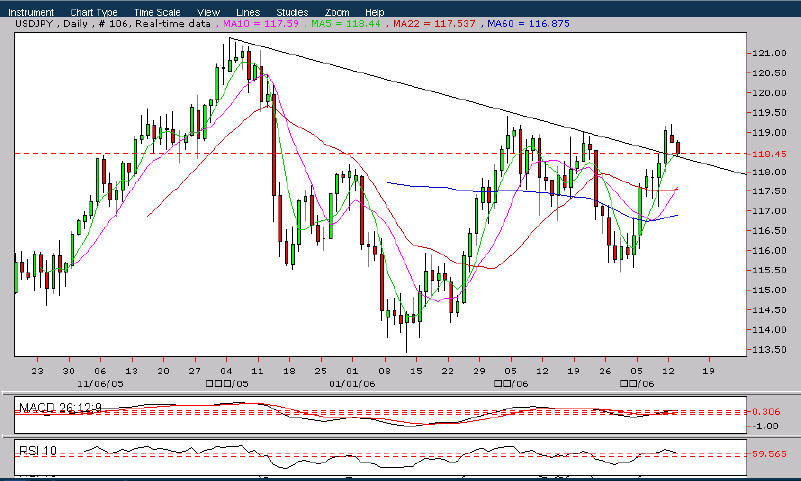Click the USDJPY symbol label

tap(34, 23)
